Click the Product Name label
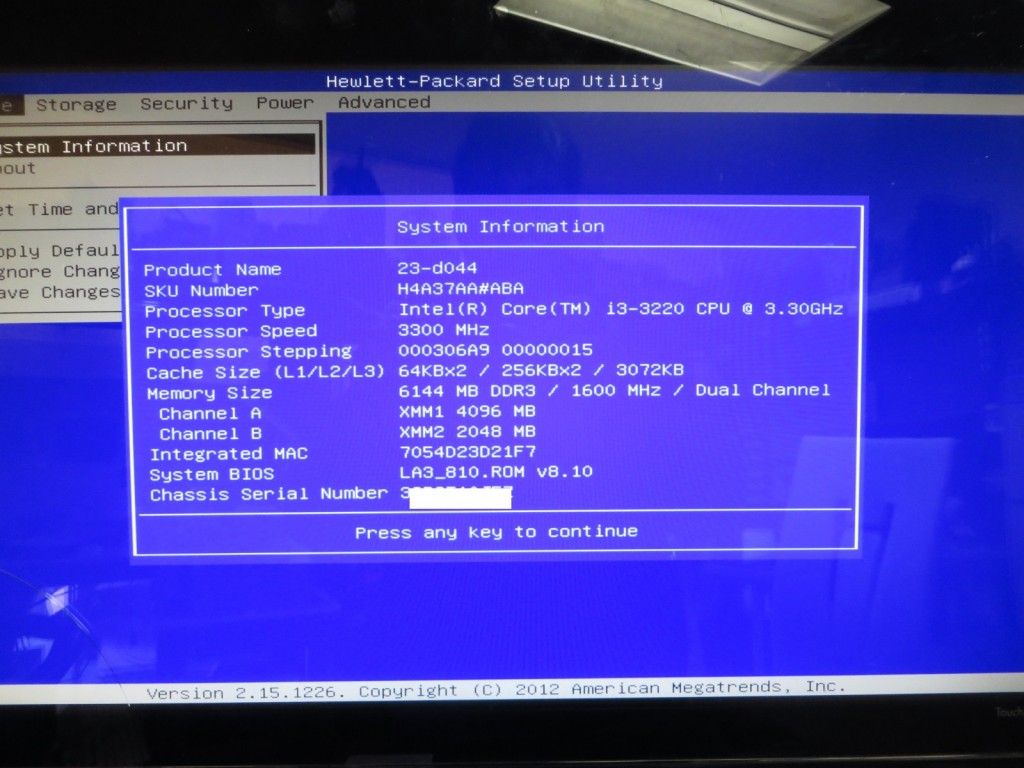The image size is (1024, 768). (x=212, y=270)
